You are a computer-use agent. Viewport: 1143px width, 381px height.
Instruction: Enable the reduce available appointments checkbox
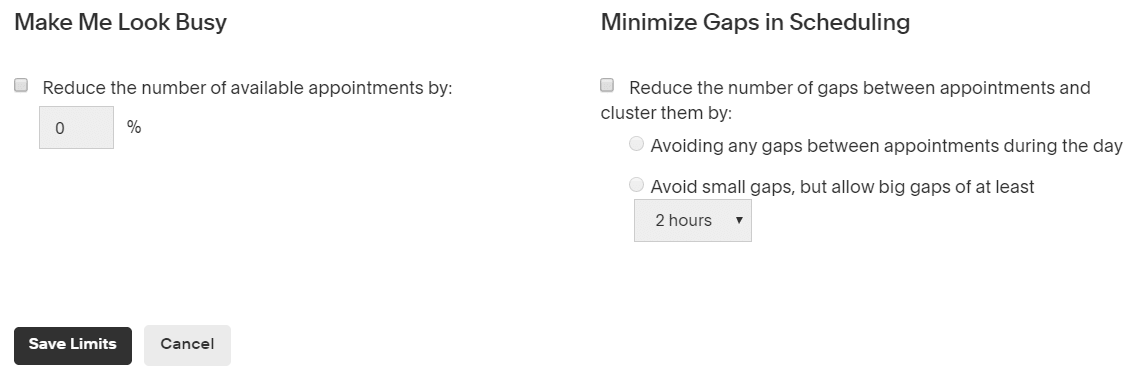21,86
